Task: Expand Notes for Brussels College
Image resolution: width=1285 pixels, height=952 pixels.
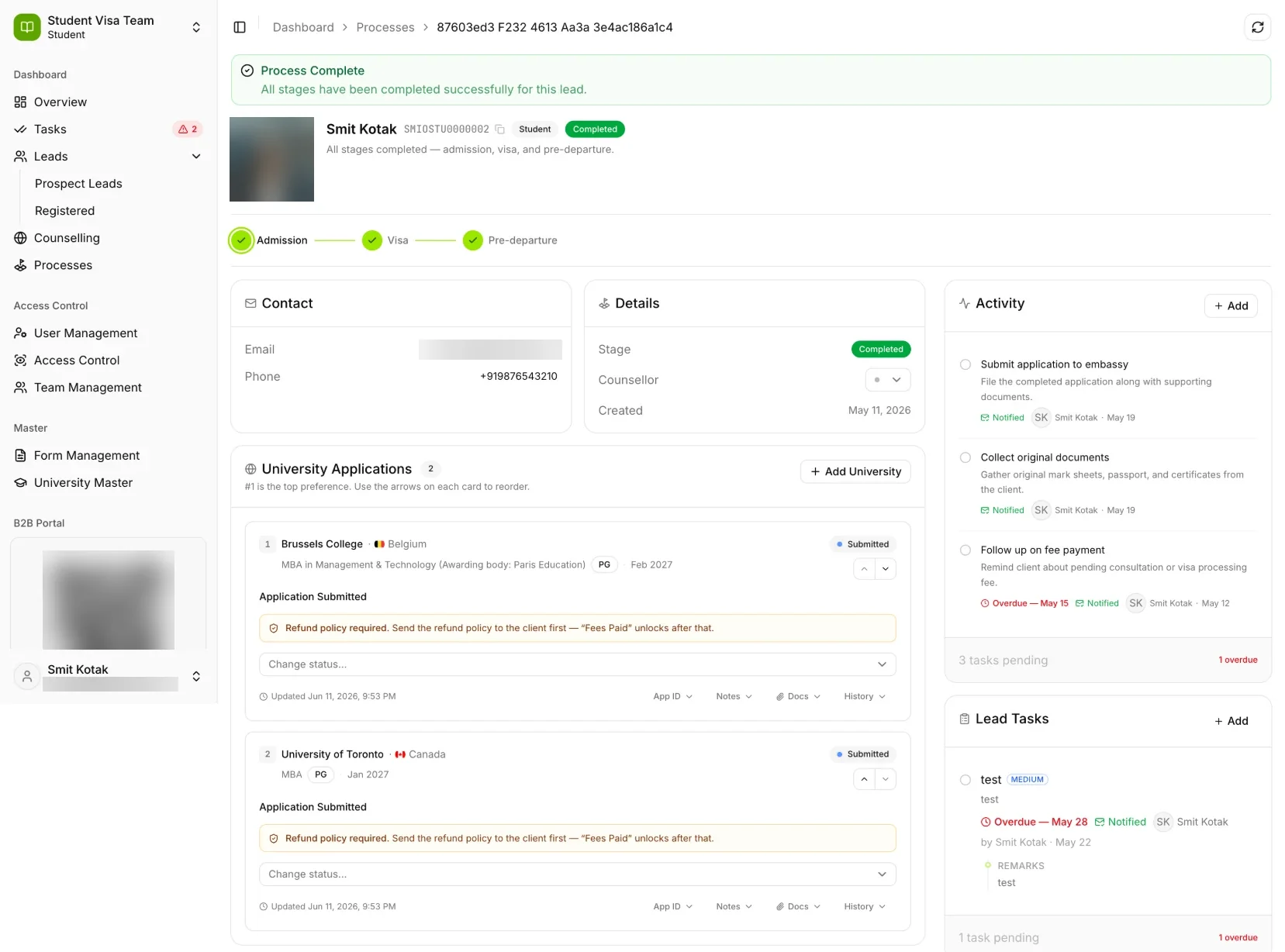Action: (734, 696)
